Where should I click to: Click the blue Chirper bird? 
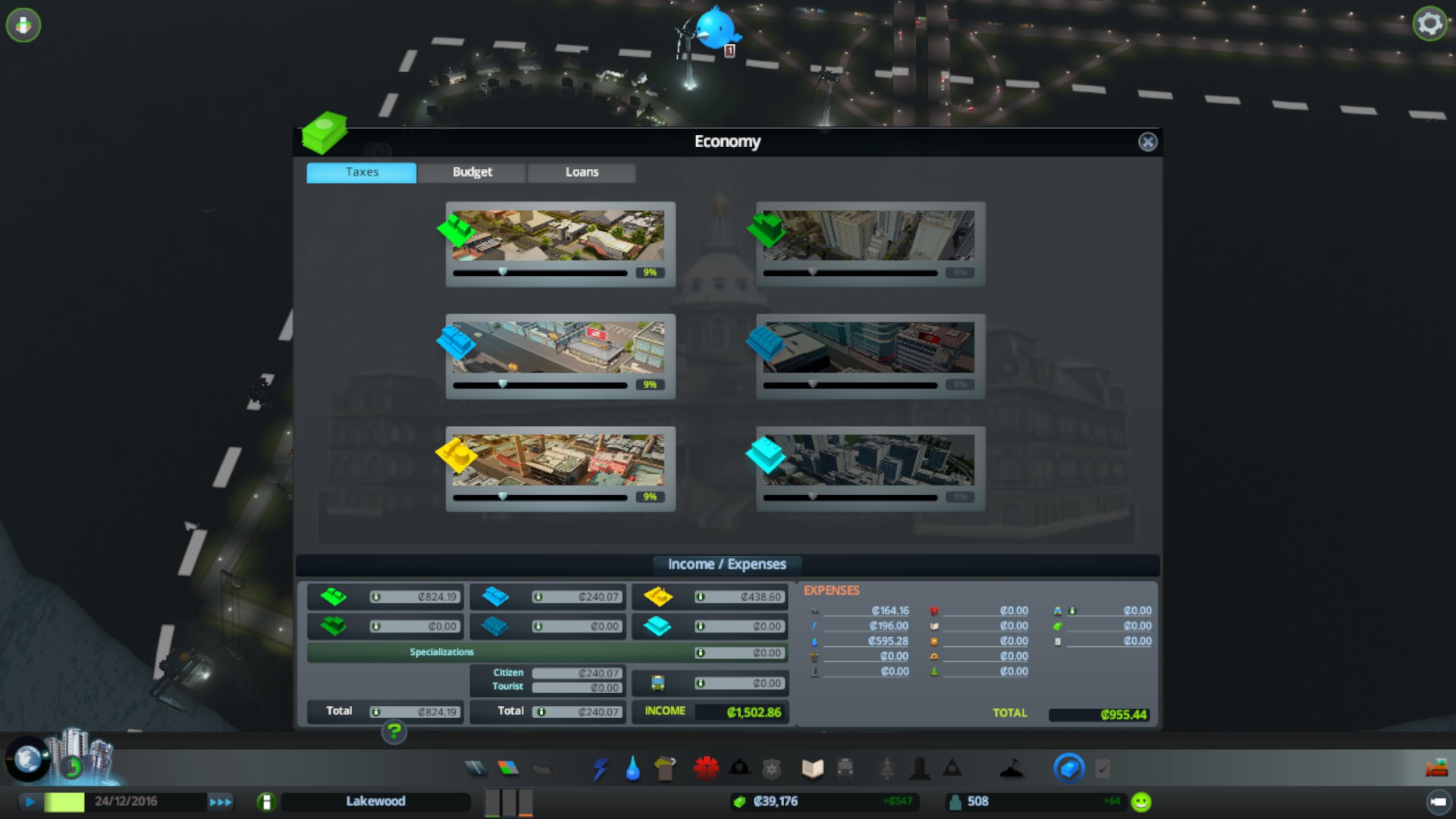tap(714, 29)
